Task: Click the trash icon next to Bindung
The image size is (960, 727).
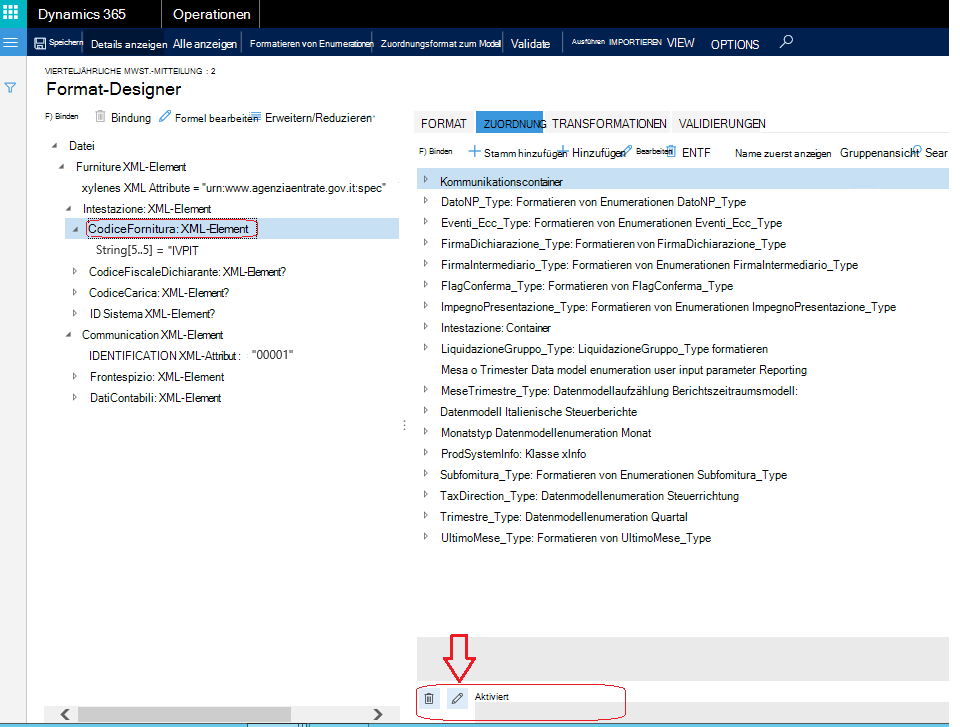Action: pyautogui.click(x=100, y=116)
